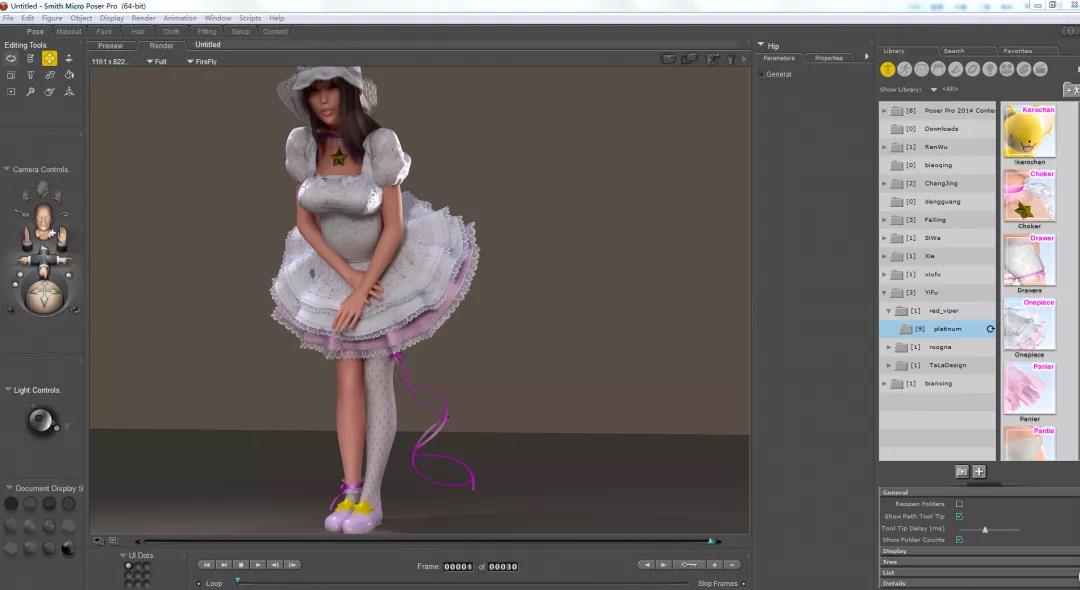Image resolution: width=1080 pixels, height=590 pixels.
Task: Open the Animation menu
Action: click(x=180, y=18)
